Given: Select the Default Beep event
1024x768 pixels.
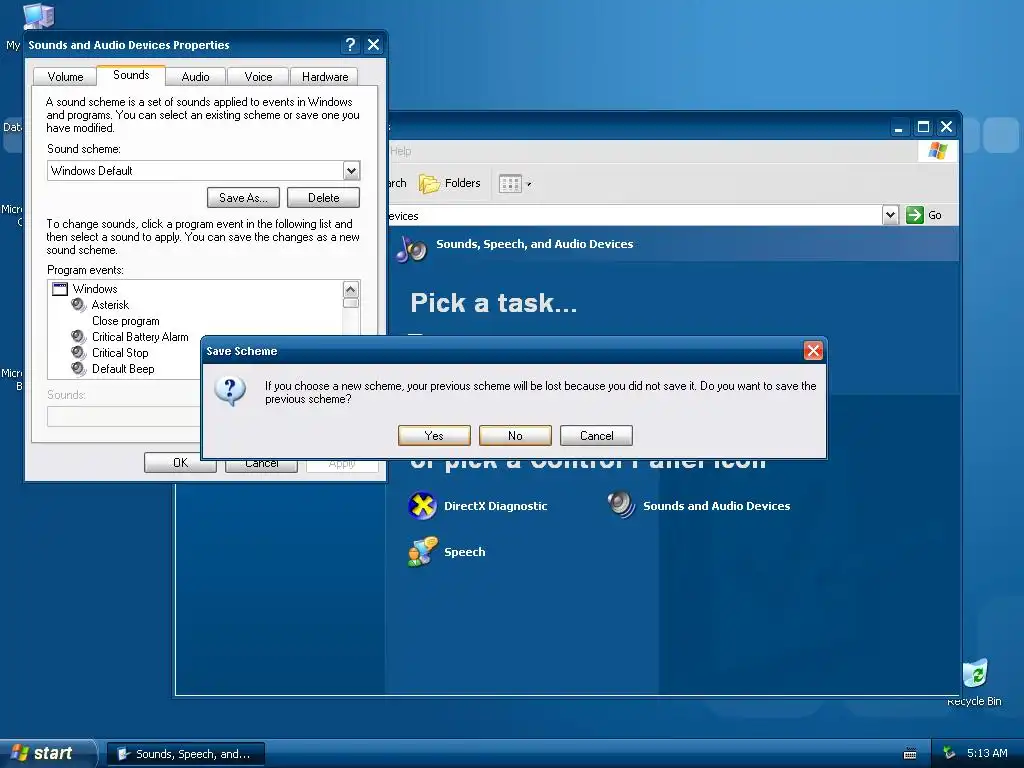Looking at the screenshot, I should 123,369.
